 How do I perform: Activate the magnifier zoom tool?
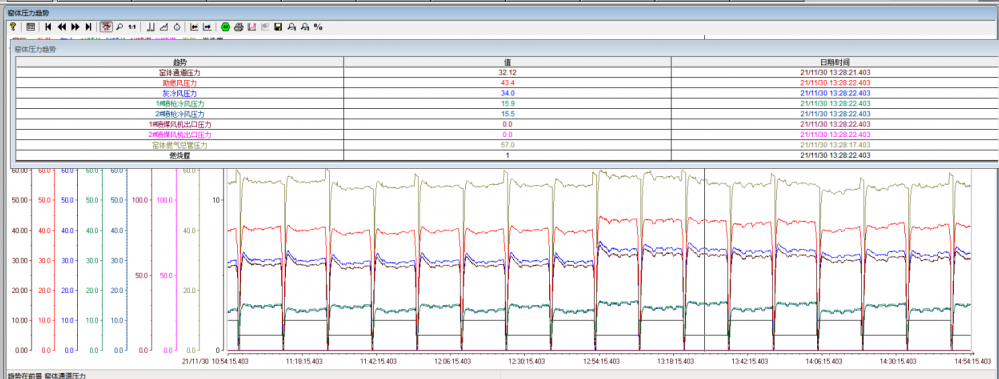click(119, 27)
